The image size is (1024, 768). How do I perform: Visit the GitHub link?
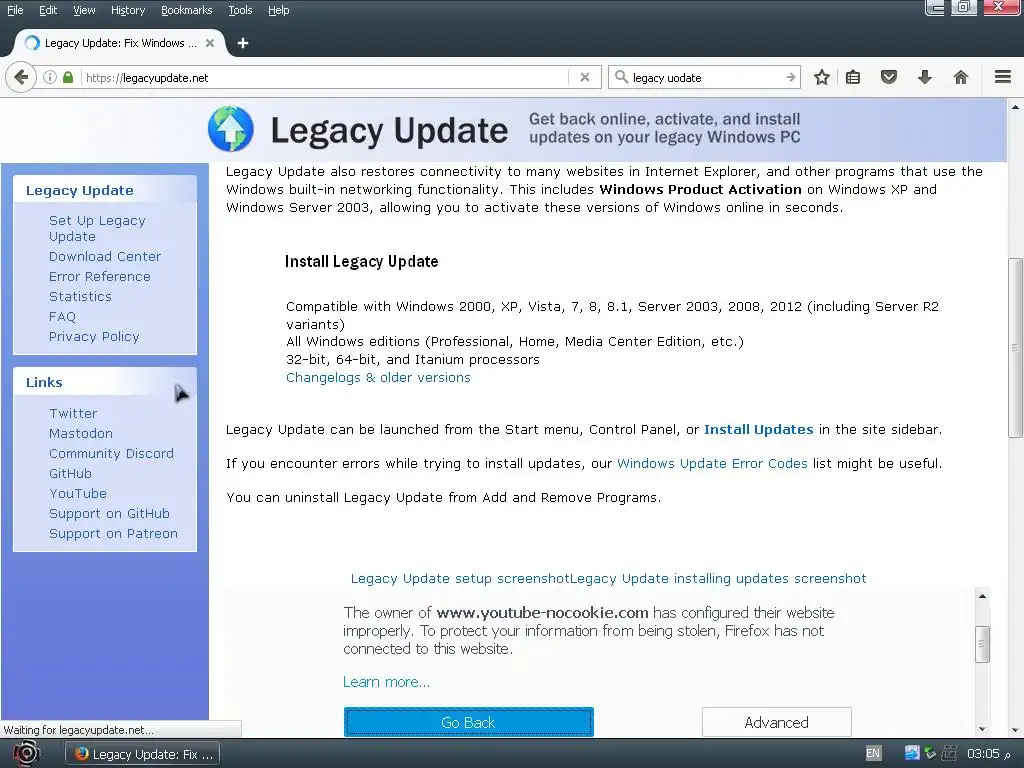click(71, 474)
